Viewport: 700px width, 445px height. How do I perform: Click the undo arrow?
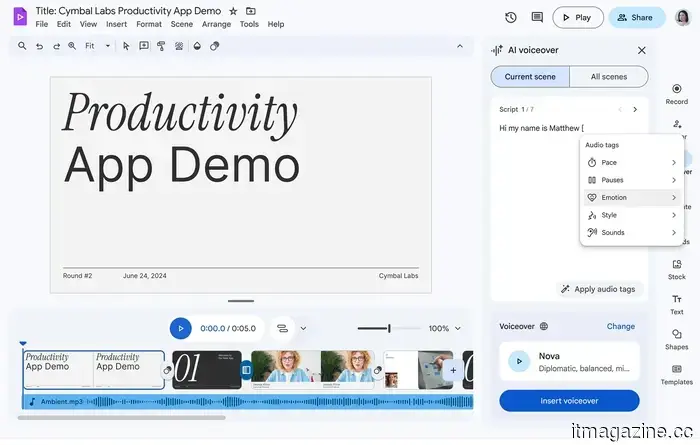pos(40,46)
